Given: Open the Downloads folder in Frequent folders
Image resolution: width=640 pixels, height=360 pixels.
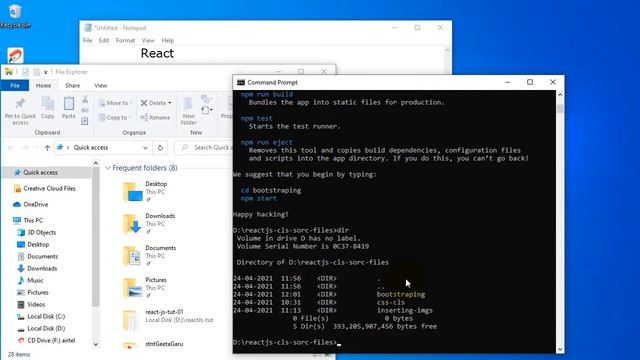Looking at the screenshot, I should (x=149, y=224).
